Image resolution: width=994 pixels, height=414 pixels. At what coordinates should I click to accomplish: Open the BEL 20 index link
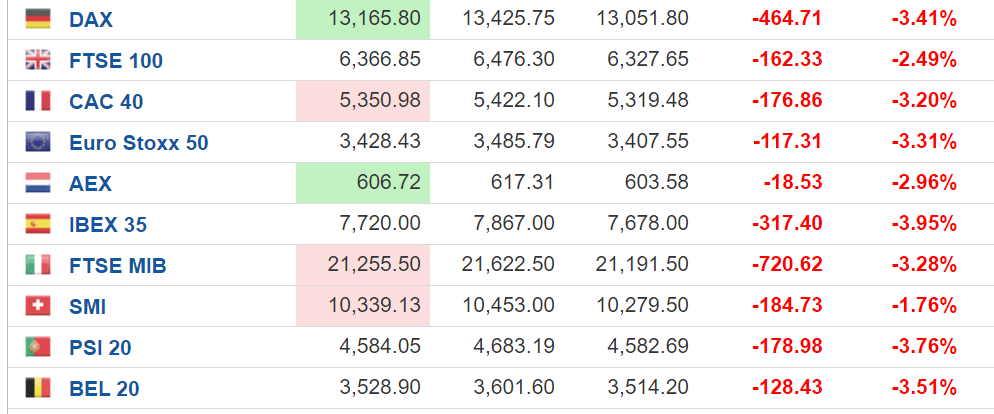(x=104, y=389)
